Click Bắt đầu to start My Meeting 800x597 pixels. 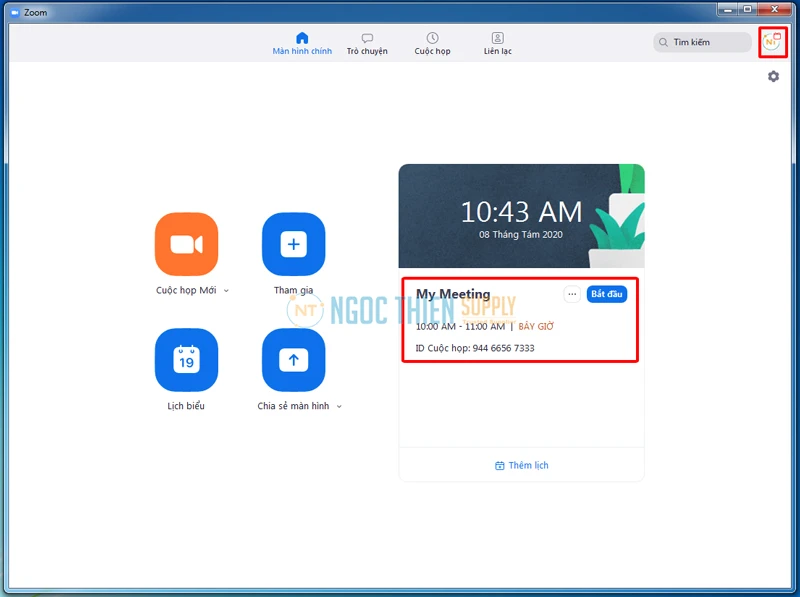pos(607,294)
